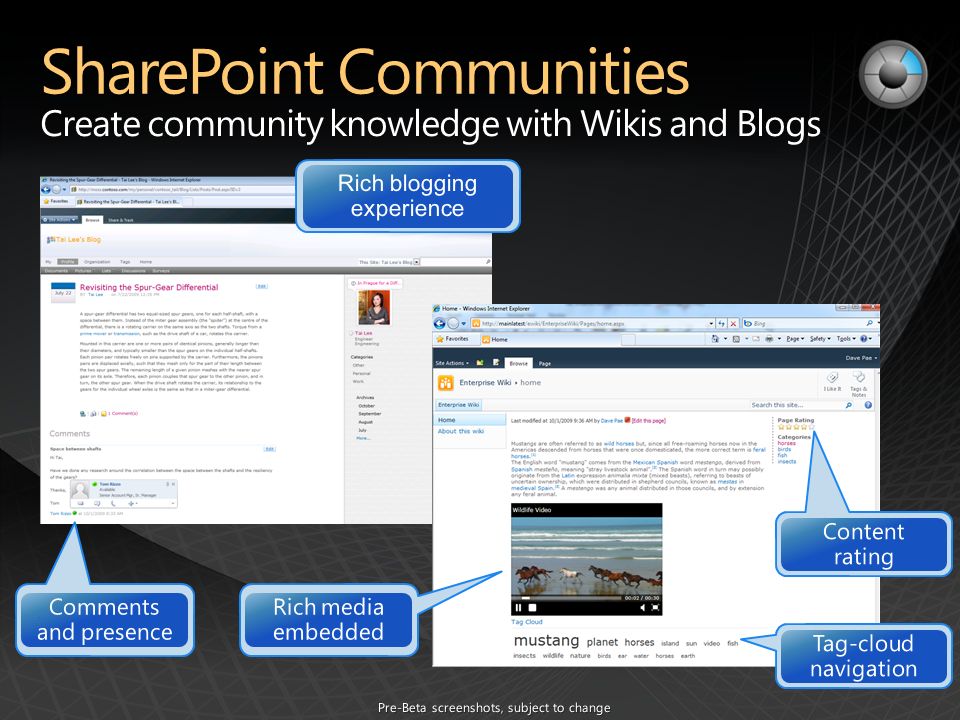Click Favorites star in blog browser
960x720 pixels.
coord(47,201)
